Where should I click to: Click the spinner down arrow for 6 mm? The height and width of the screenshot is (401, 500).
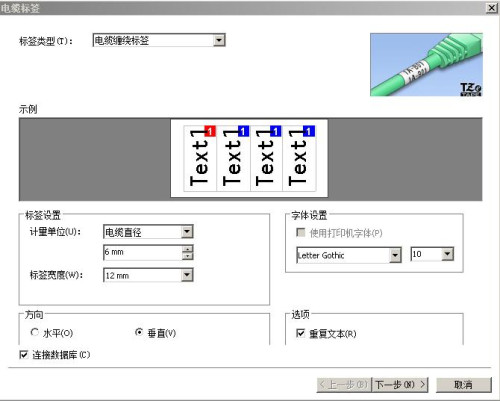click(x=188, y=256)
